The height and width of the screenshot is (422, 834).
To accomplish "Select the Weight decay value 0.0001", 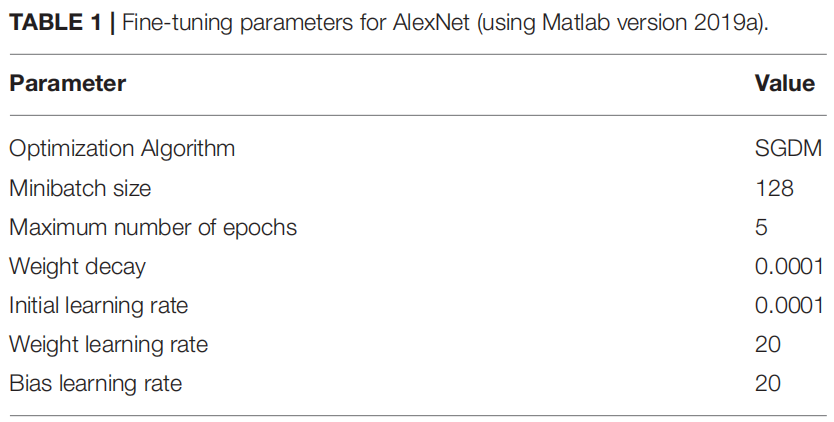I will [789, 266].
